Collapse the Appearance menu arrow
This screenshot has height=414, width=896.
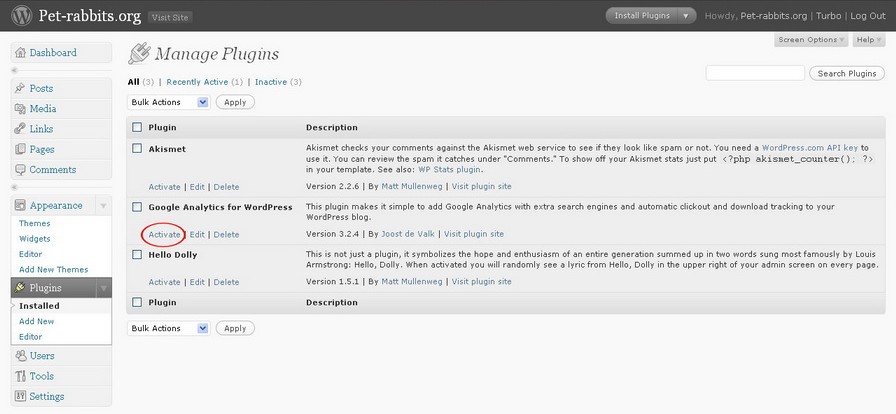click(103, 206)
